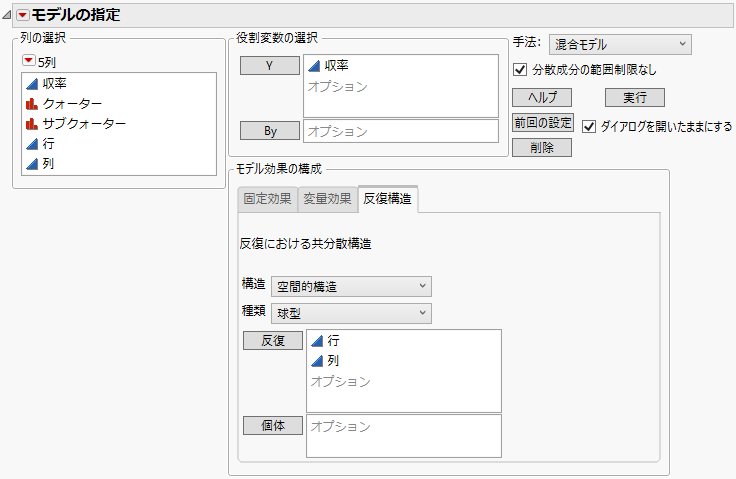Click the red triangle beside モデルの指定
Image resolution: width=736 pixels, height=479 pixels.
(x=22, y=15)
